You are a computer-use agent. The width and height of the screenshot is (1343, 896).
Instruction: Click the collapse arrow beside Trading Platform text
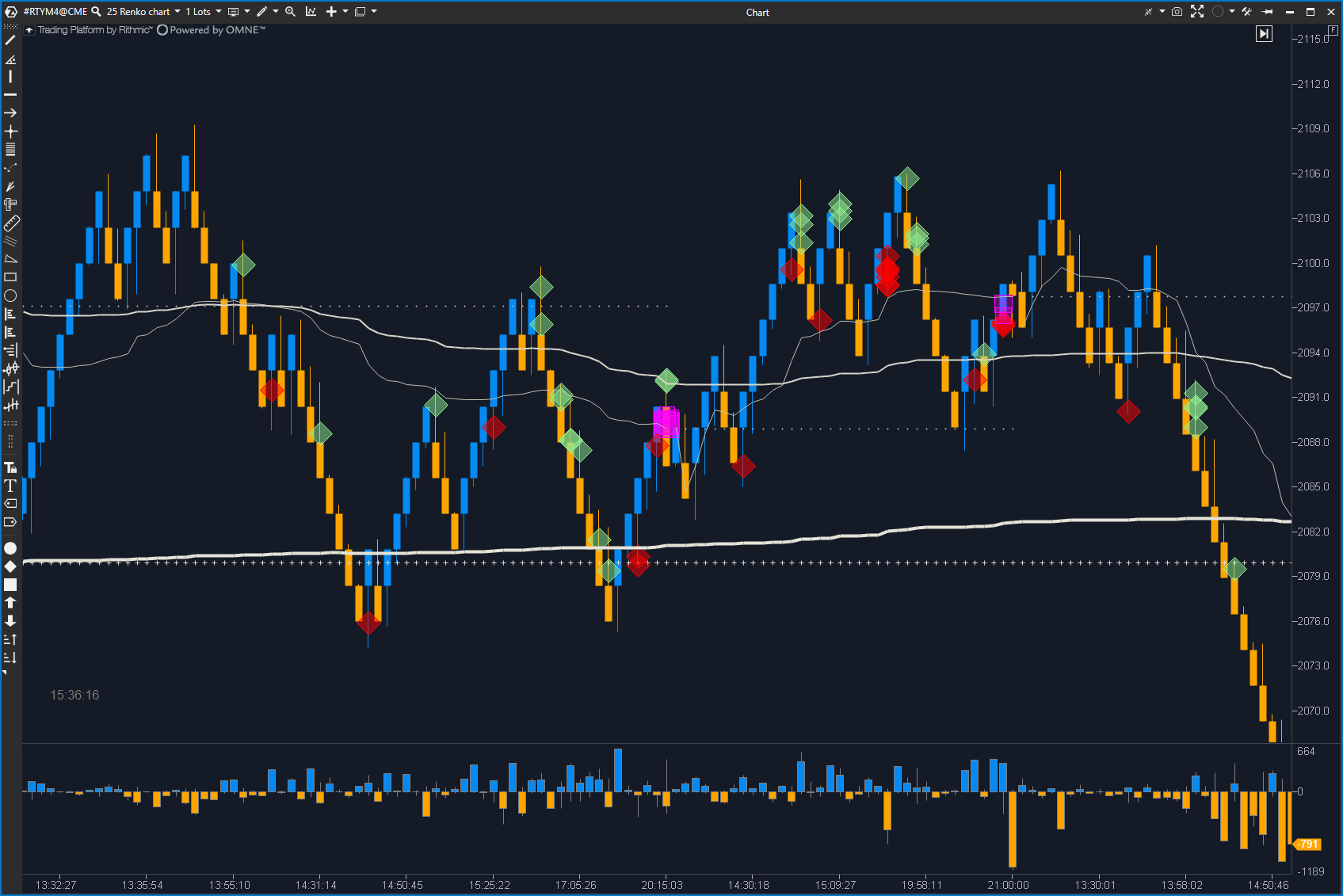(x=29, y=30)
